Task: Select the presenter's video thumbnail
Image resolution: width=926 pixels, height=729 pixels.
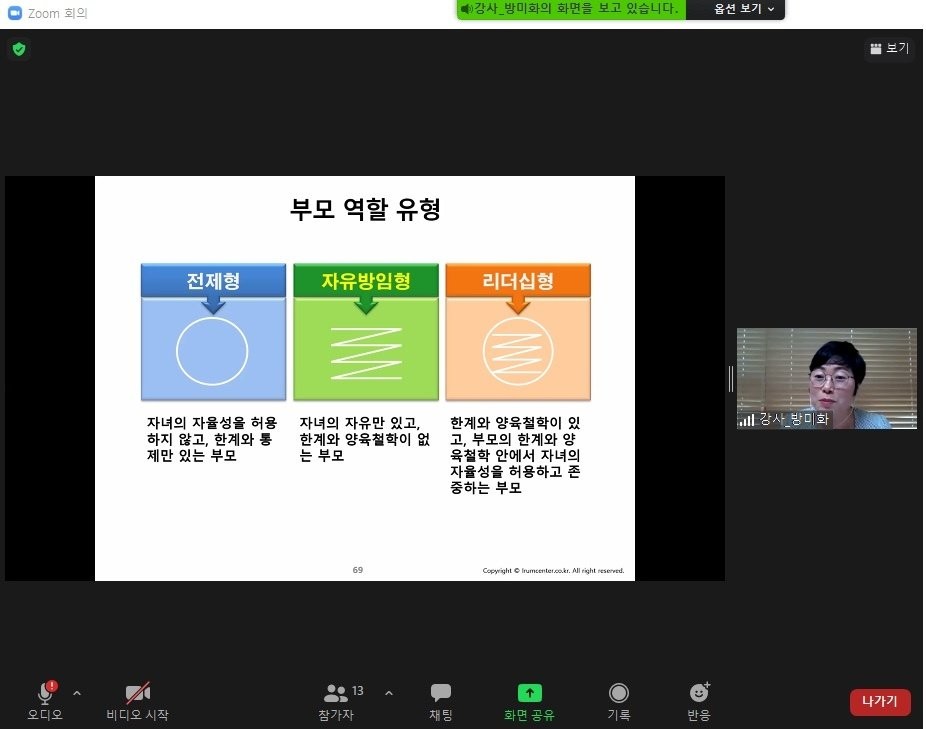Action: (826, 378)
